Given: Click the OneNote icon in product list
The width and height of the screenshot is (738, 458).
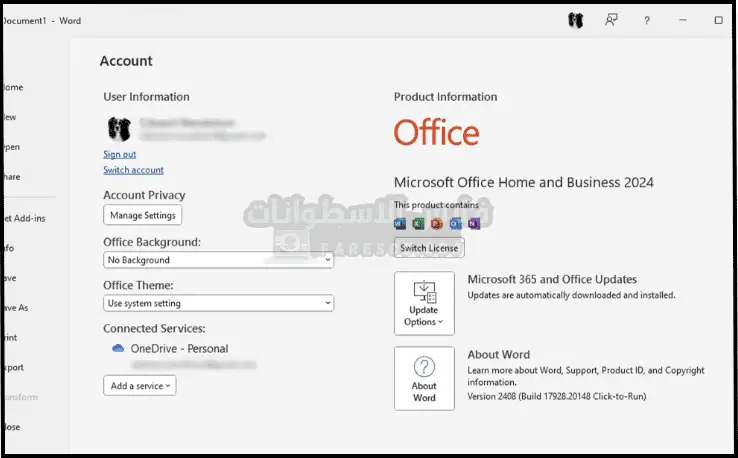Looking at the screenshot, I should pos(472,223).
